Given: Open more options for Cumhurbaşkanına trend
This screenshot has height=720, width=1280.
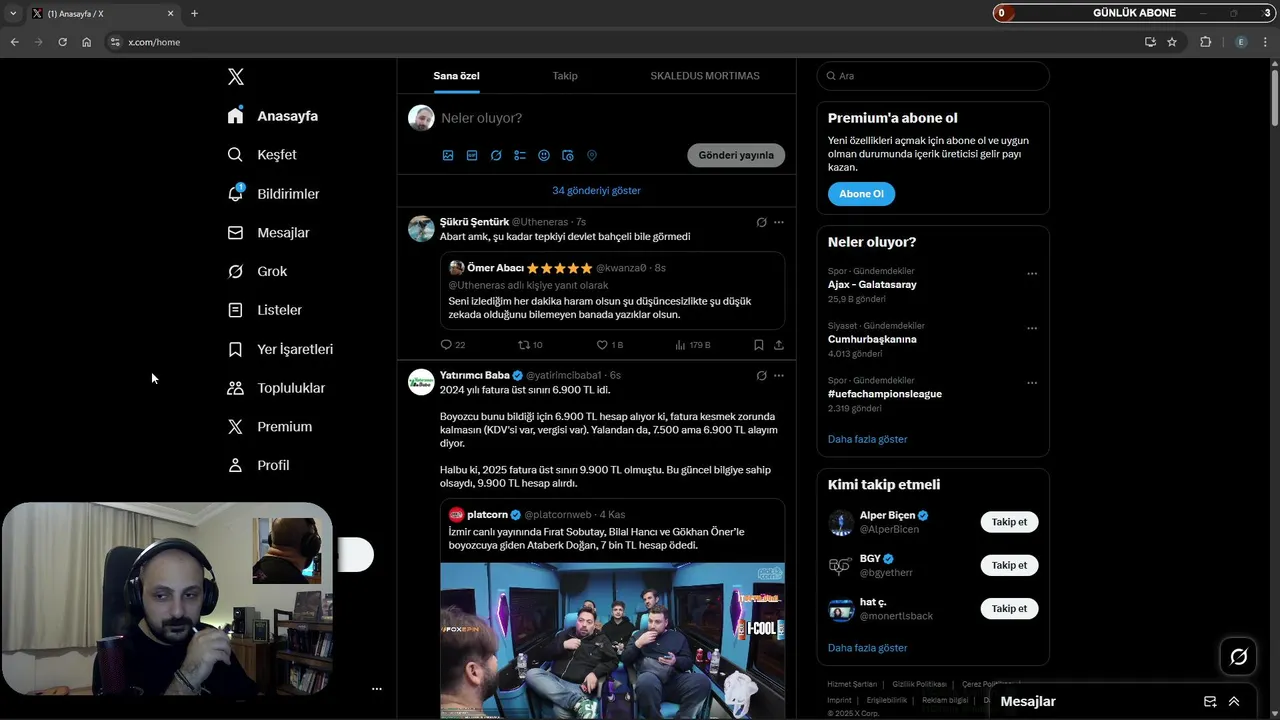Looking at the screenshot, I should coord(1032,328).
